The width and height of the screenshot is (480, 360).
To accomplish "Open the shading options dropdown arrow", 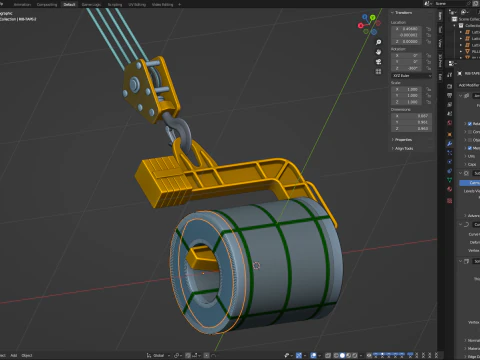I will (x=361, y=355).
